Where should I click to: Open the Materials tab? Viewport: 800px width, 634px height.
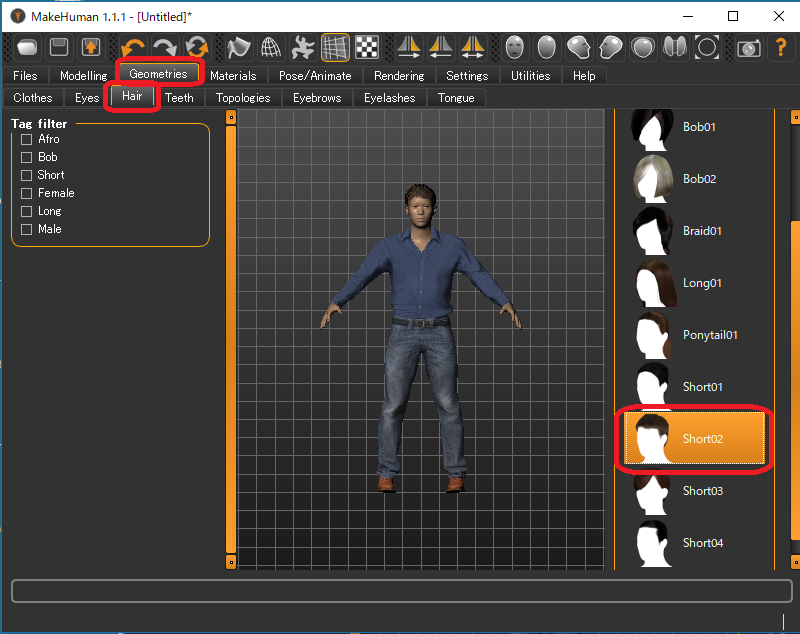click(233, 75)
